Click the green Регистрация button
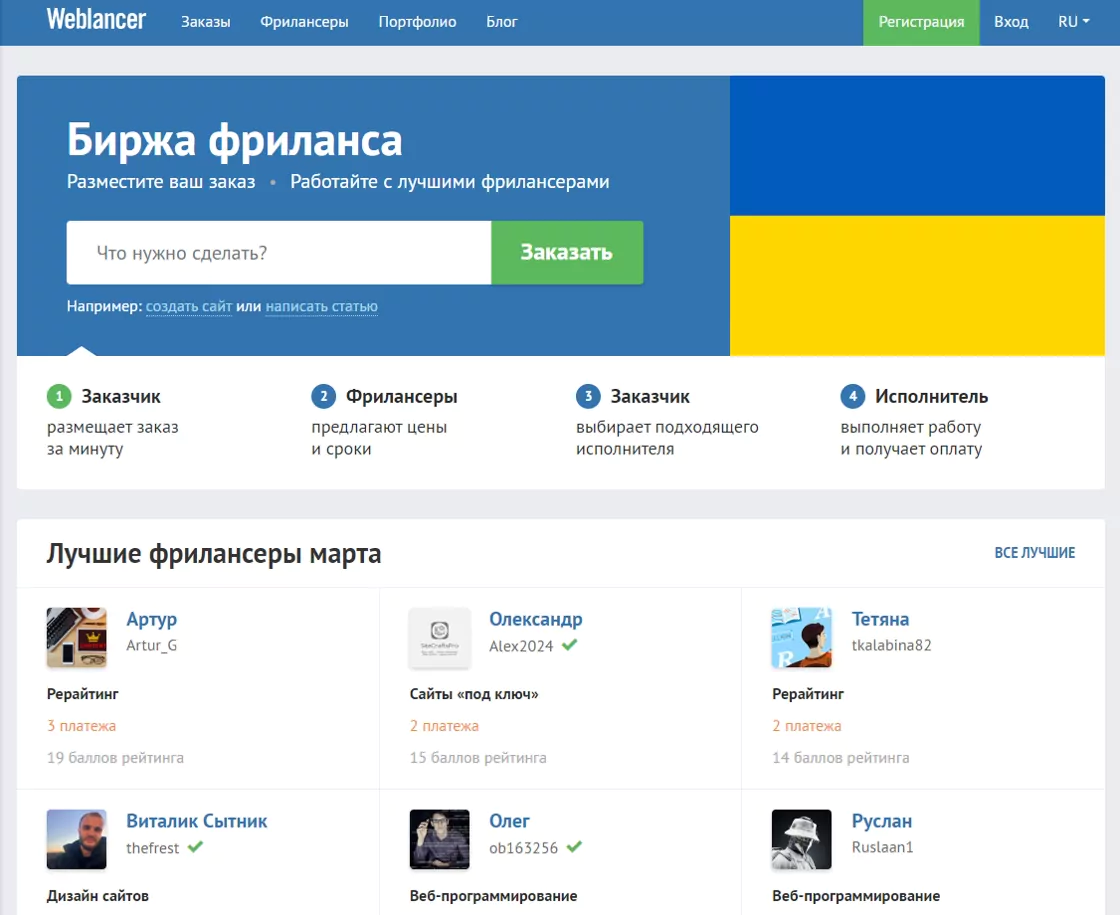 tap(921, 22)
